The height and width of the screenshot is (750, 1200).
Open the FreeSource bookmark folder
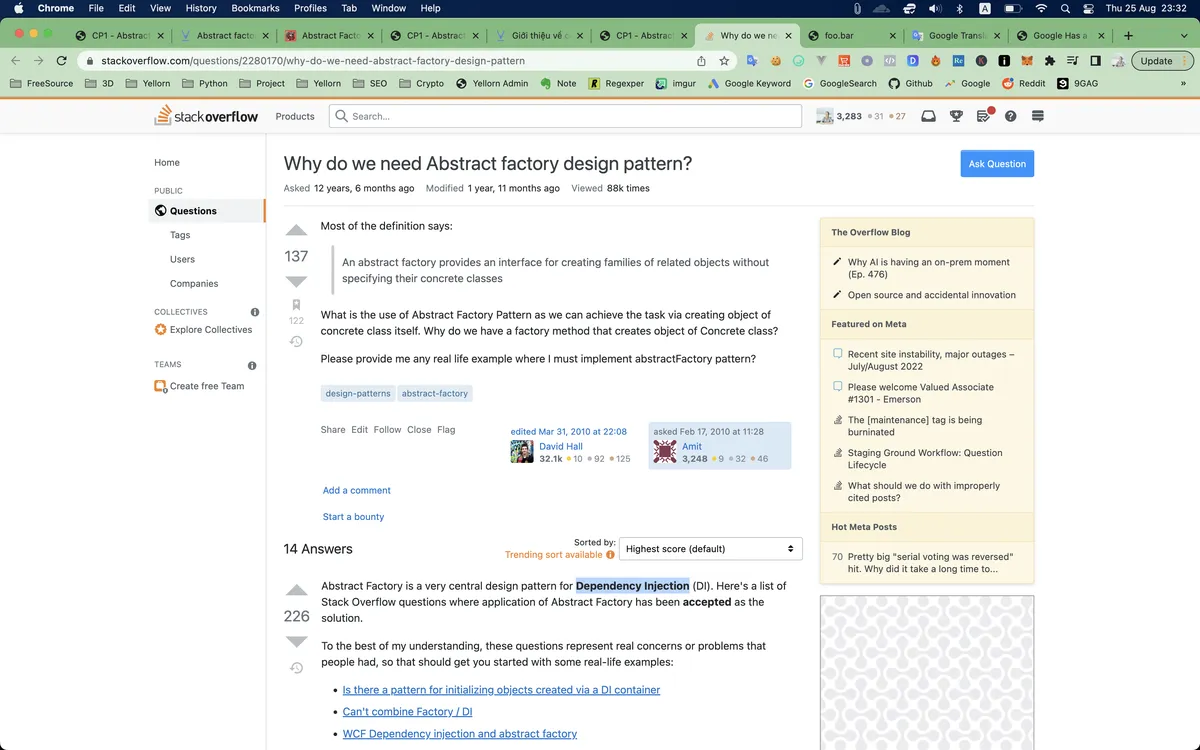pyautogui.click(x=42, y=84)
